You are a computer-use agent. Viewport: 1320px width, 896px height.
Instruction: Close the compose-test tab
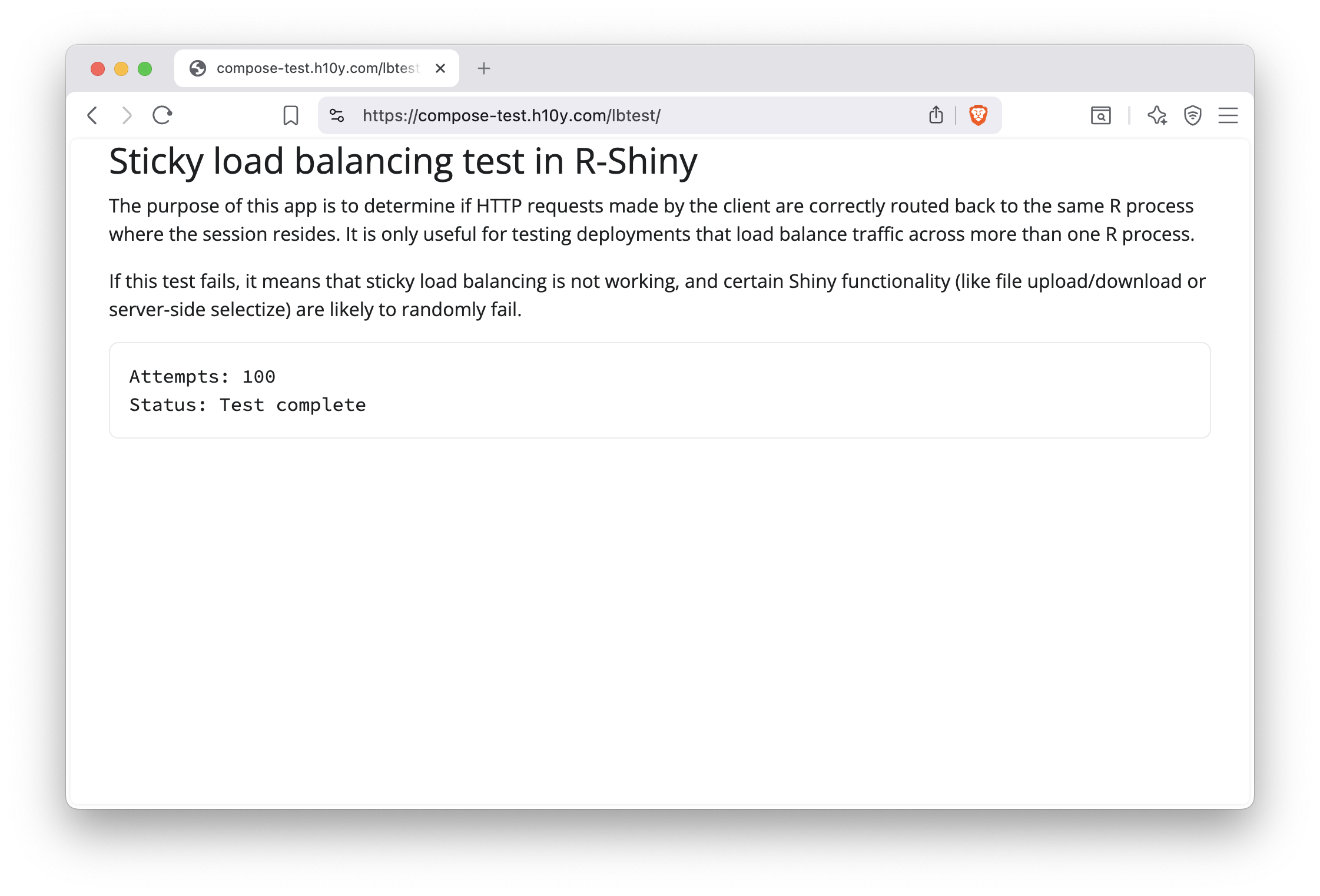point(440,68)
